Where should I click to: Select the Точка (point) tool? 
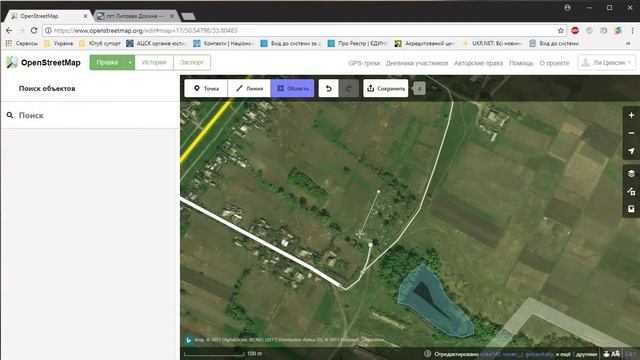tap(206, 88)
